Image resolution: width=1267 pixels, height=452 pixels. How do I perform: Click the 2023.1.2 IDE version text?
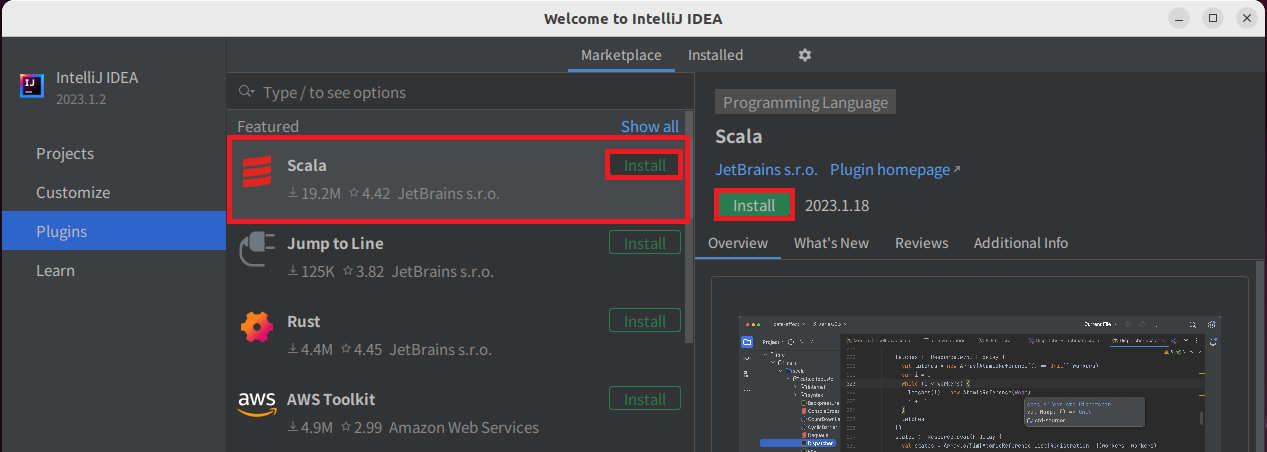[81, 99]
